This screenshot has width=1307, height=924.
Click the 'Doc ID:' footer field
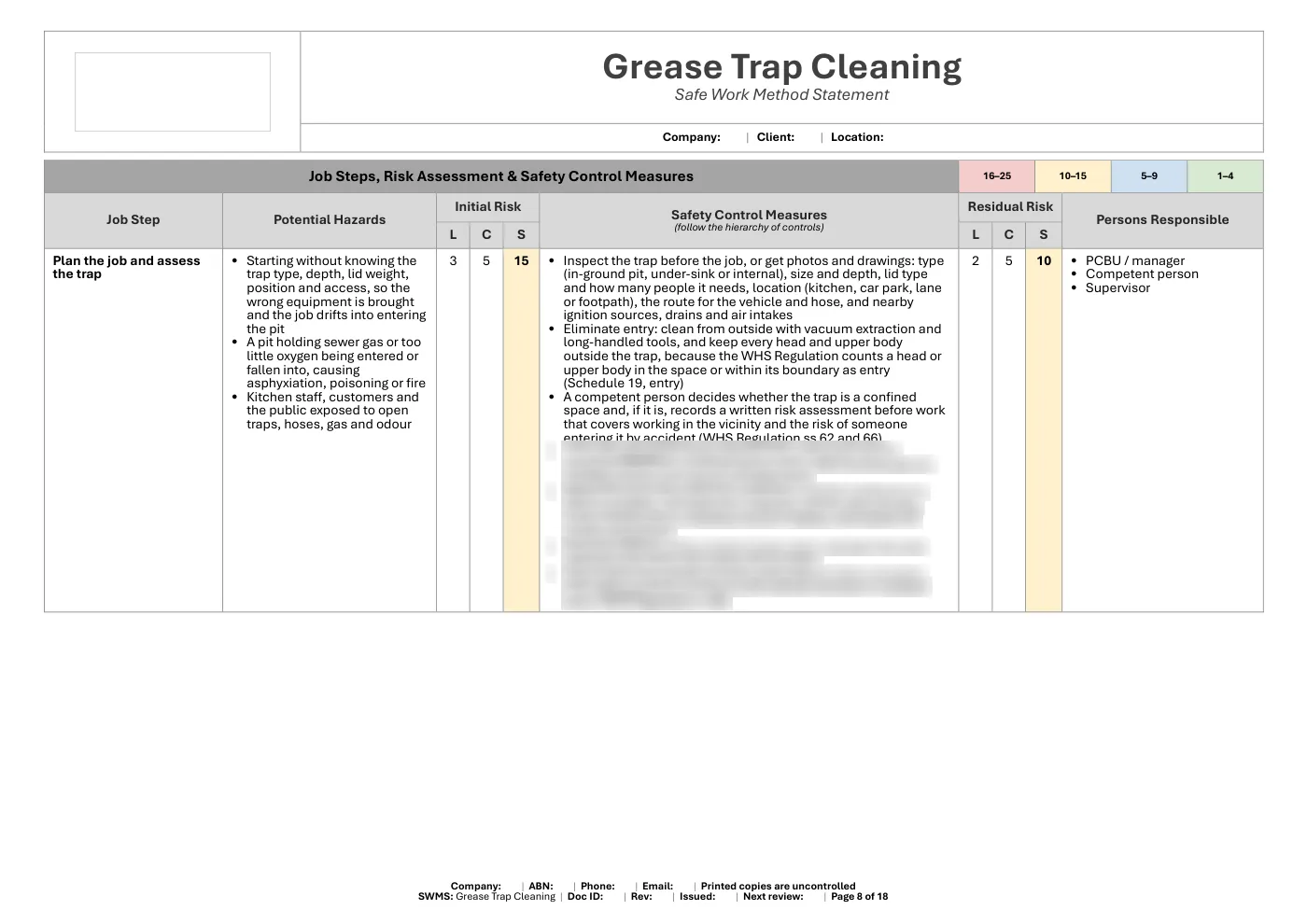585,897
